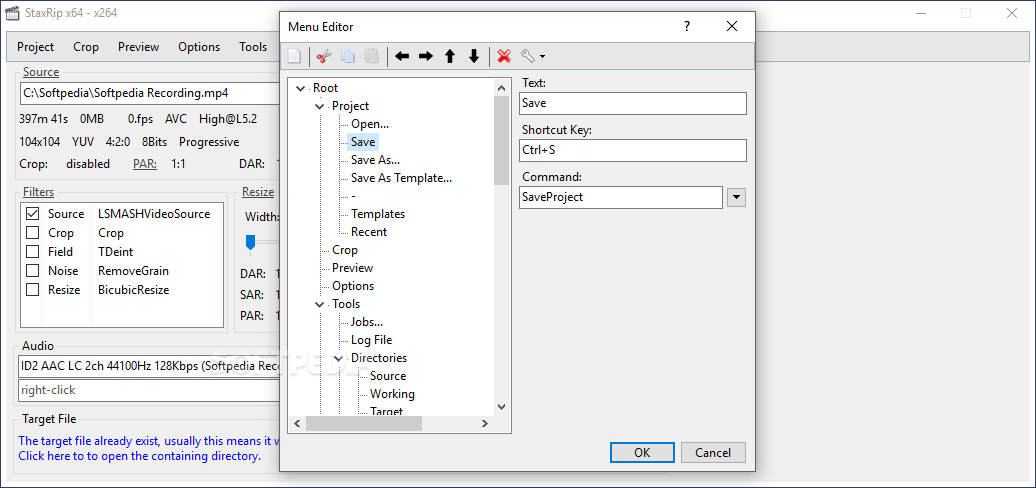The width and height of the screenshot is (1036, 488).
Task: Open the Preview menu in StaxRip
Action: (139, 47)
